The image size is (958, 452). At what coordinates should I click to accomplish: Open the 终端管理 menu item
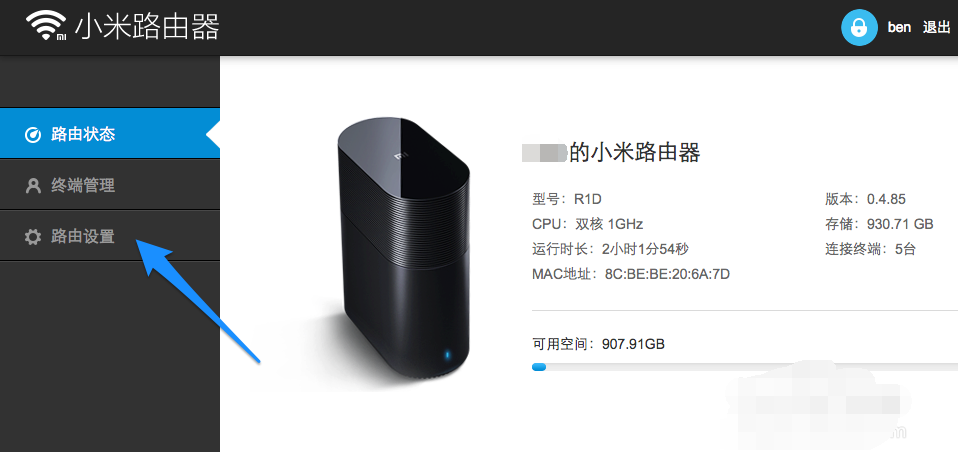[110, 185]
